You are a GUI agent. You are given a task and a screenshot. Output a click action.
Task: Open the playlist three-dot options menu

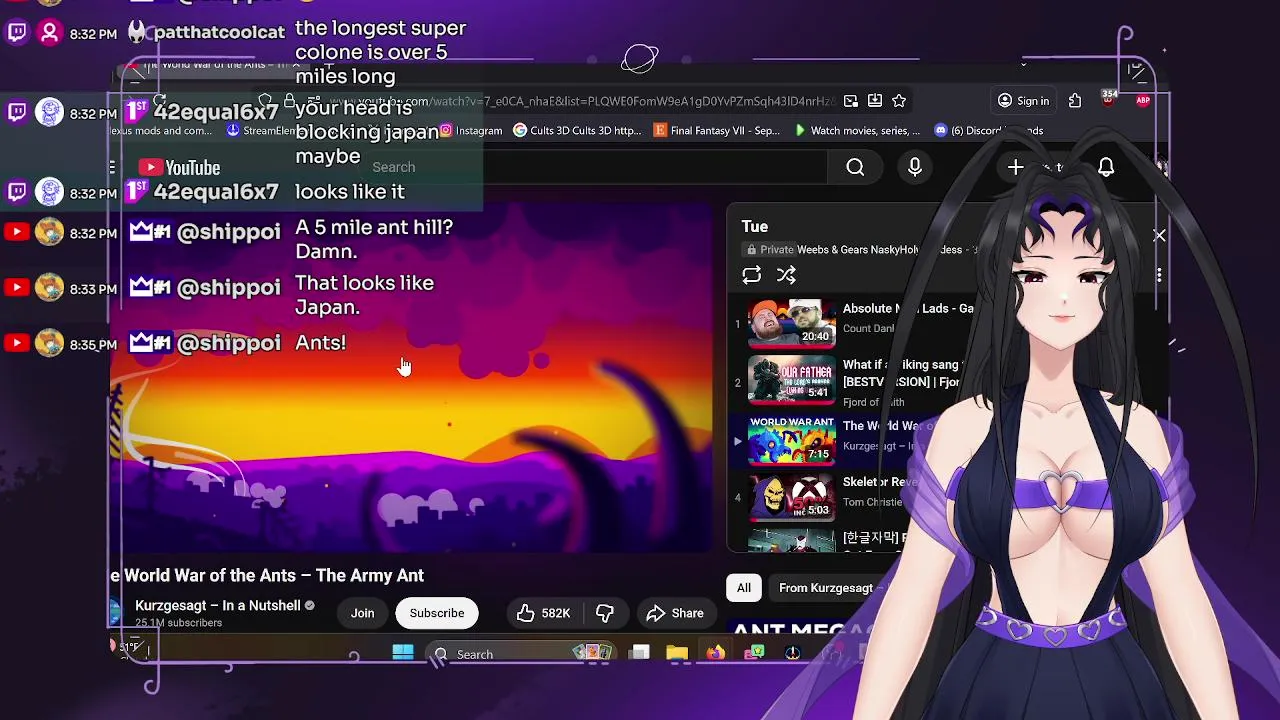(1159, 275)
